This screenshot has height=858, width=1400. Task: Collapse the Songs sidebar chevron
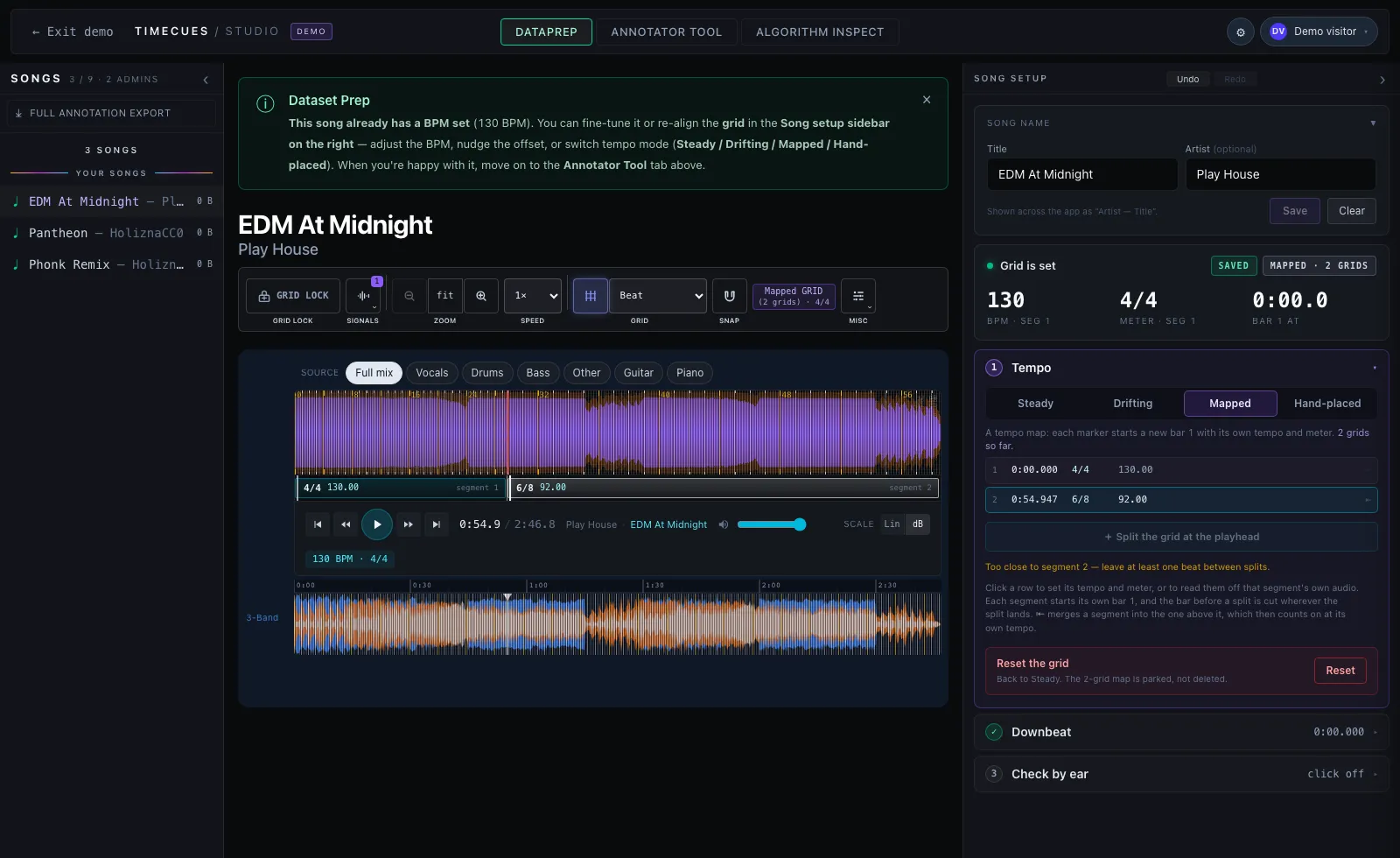(x=206, y=80)
